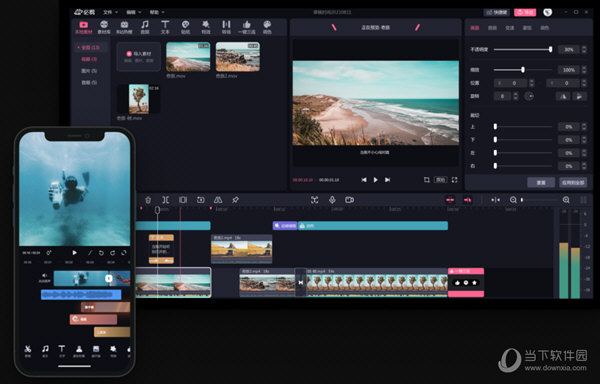600x384 pixels.
Task: Open the 贴纸 stickers tab
Action: [186, 28]
